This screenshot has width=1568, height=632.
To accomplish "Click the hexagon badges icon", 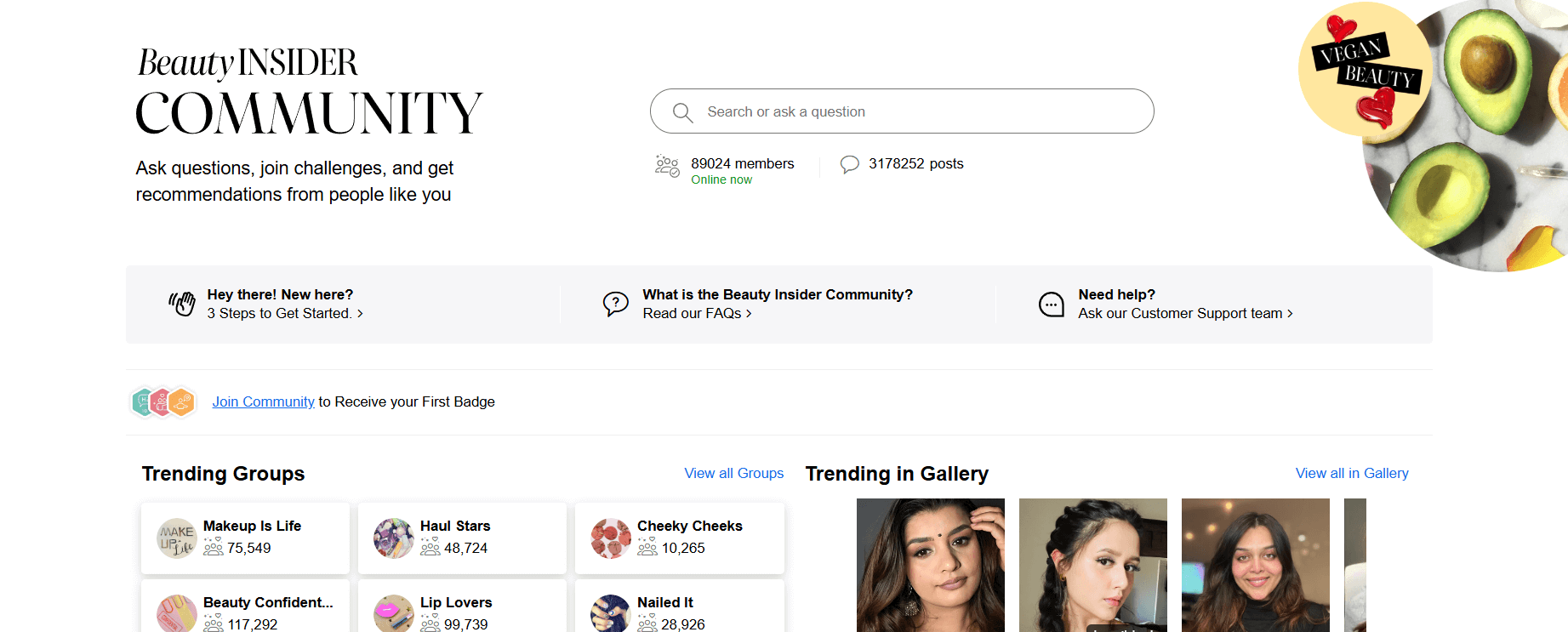I will click(x=163, y=401).
